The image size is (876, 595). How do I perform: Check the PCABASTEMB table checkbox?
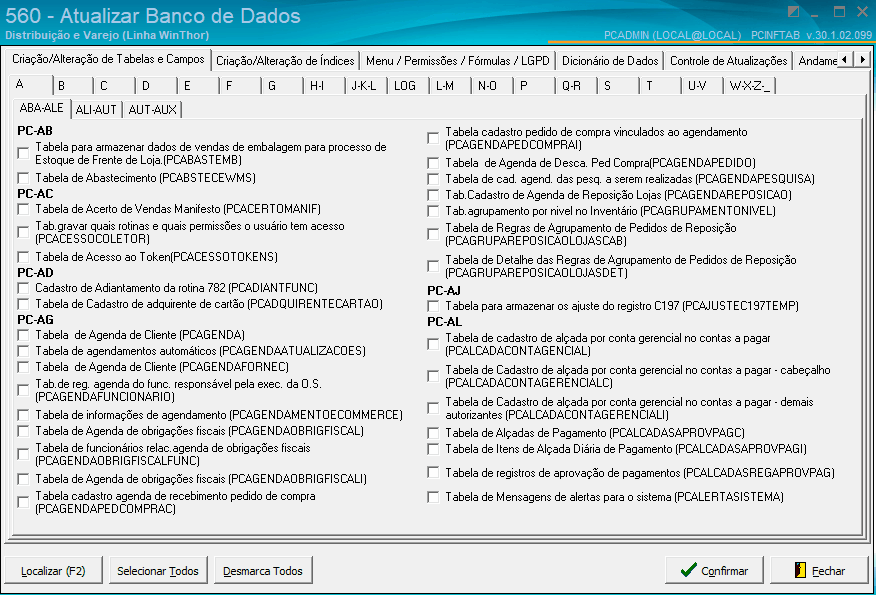(x=23, y=153)
